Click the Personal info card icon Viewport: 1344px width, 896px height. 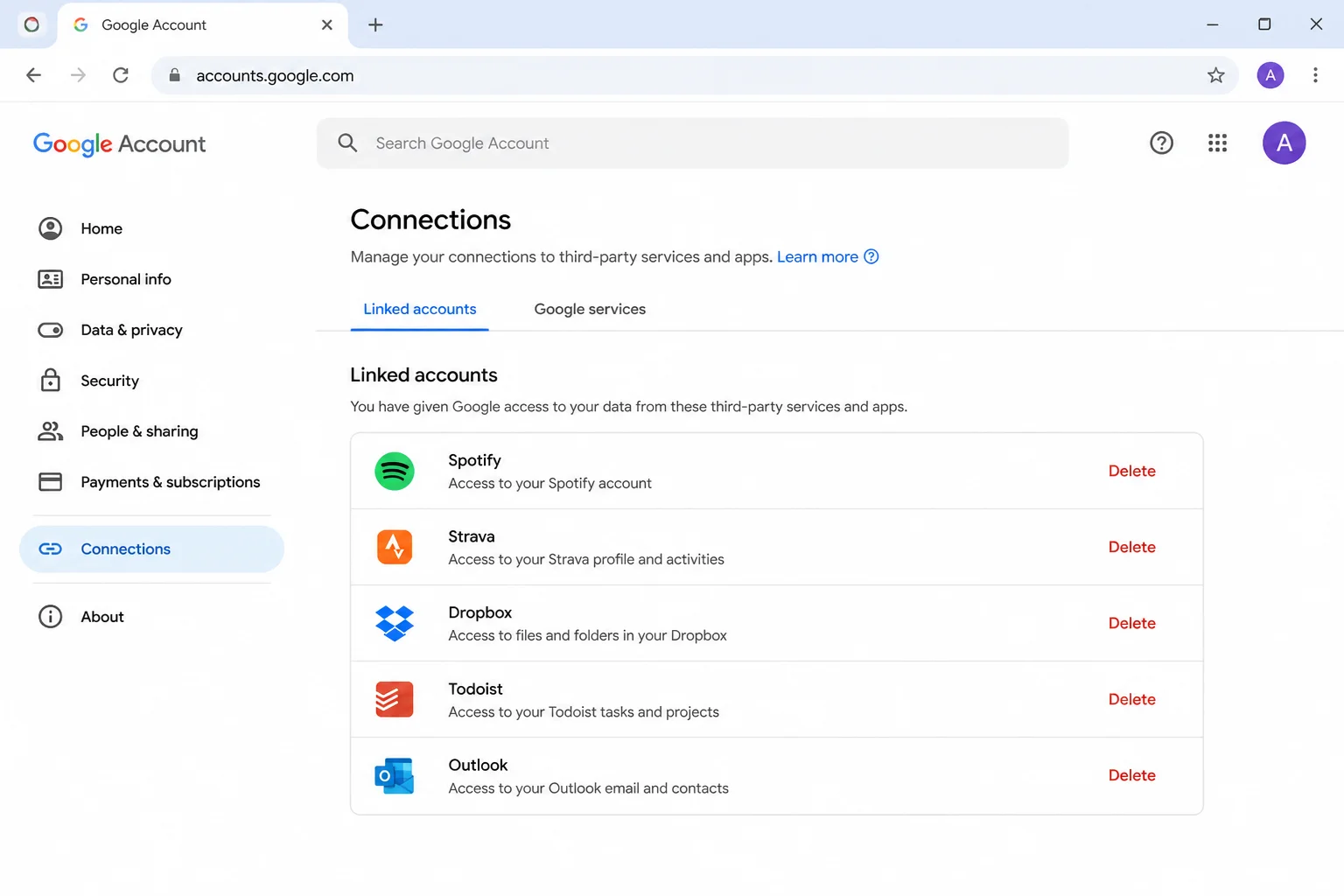[x=51, y=279]
